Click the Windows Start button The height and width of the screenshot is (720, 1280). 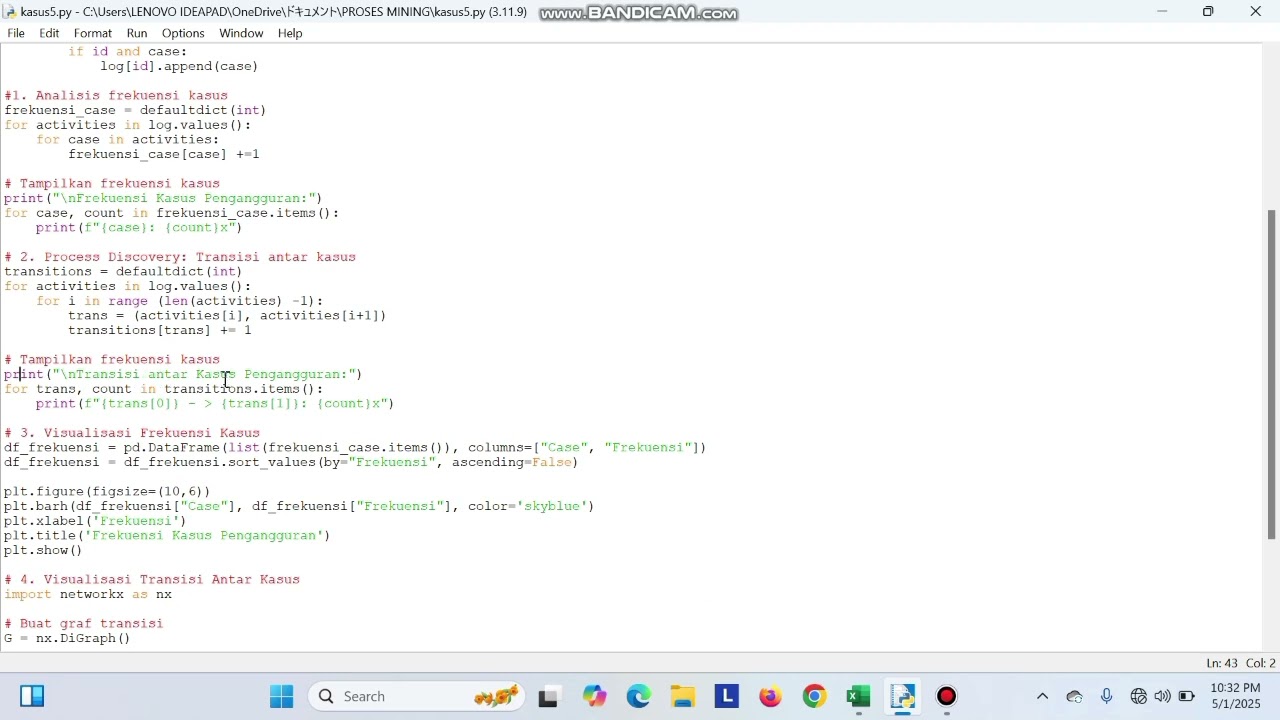(282, 696)
